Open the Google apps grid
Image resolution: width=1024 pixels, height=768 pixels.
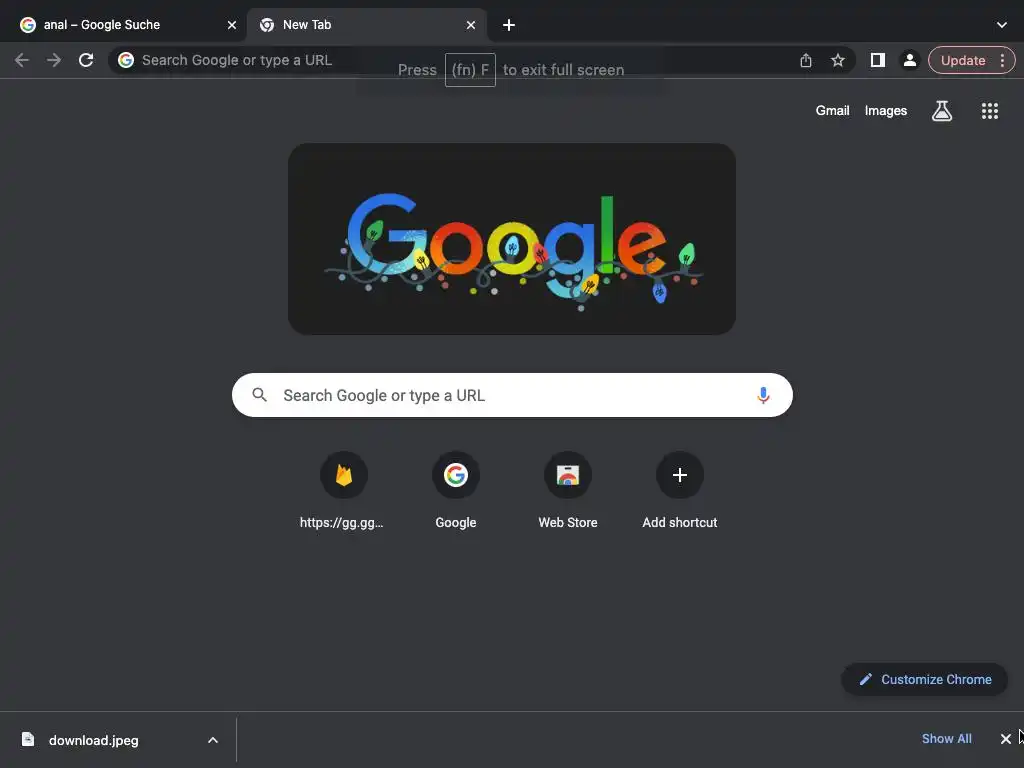(990, 111)
